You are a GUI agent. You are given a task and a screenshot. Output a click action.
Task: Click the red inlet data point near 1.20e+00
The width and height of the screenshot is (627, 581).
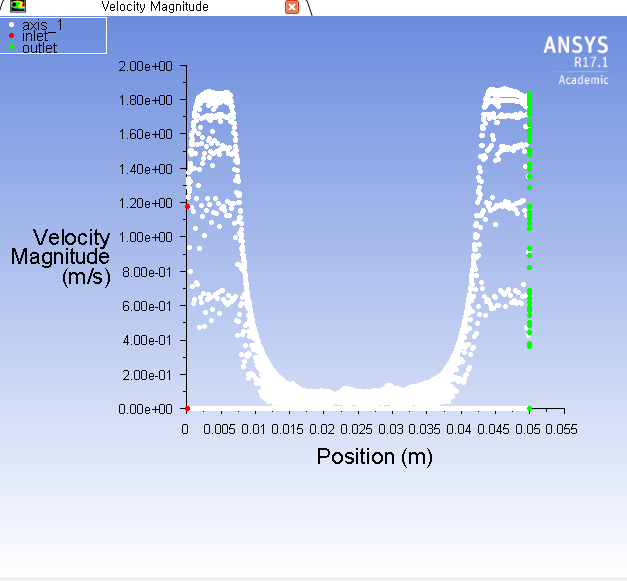coord(187,206)
